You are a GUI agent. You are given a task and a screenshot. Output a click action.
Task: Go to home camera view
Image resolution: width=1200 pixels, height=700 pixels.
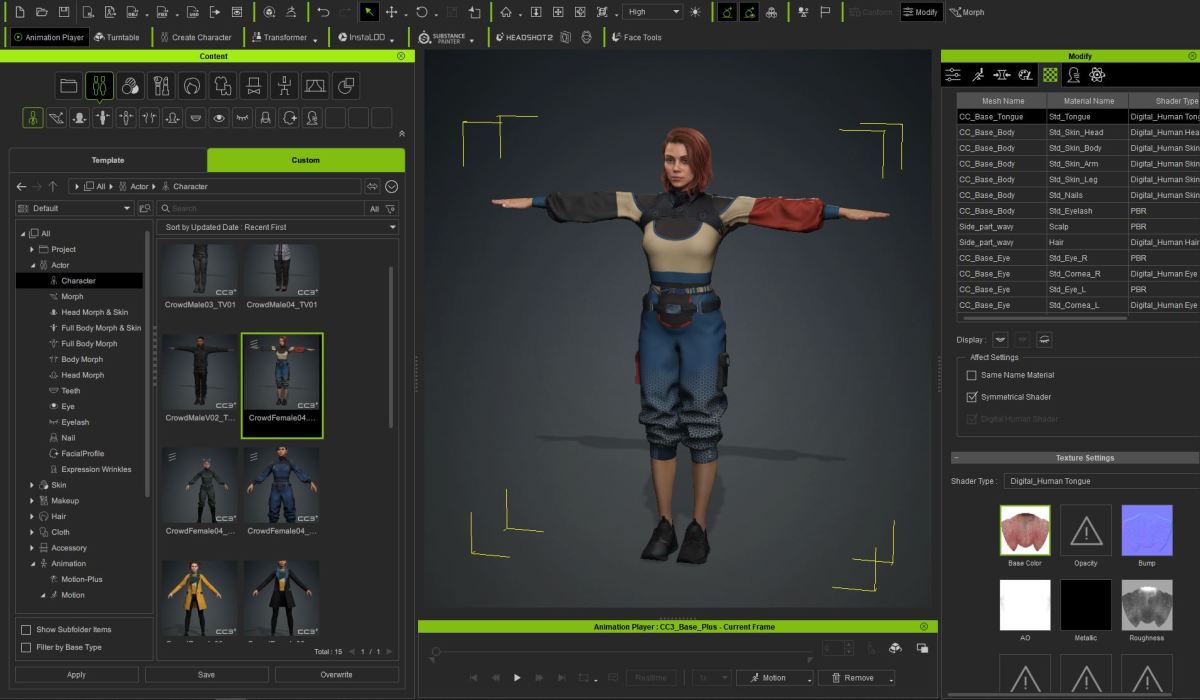point(506,12)
